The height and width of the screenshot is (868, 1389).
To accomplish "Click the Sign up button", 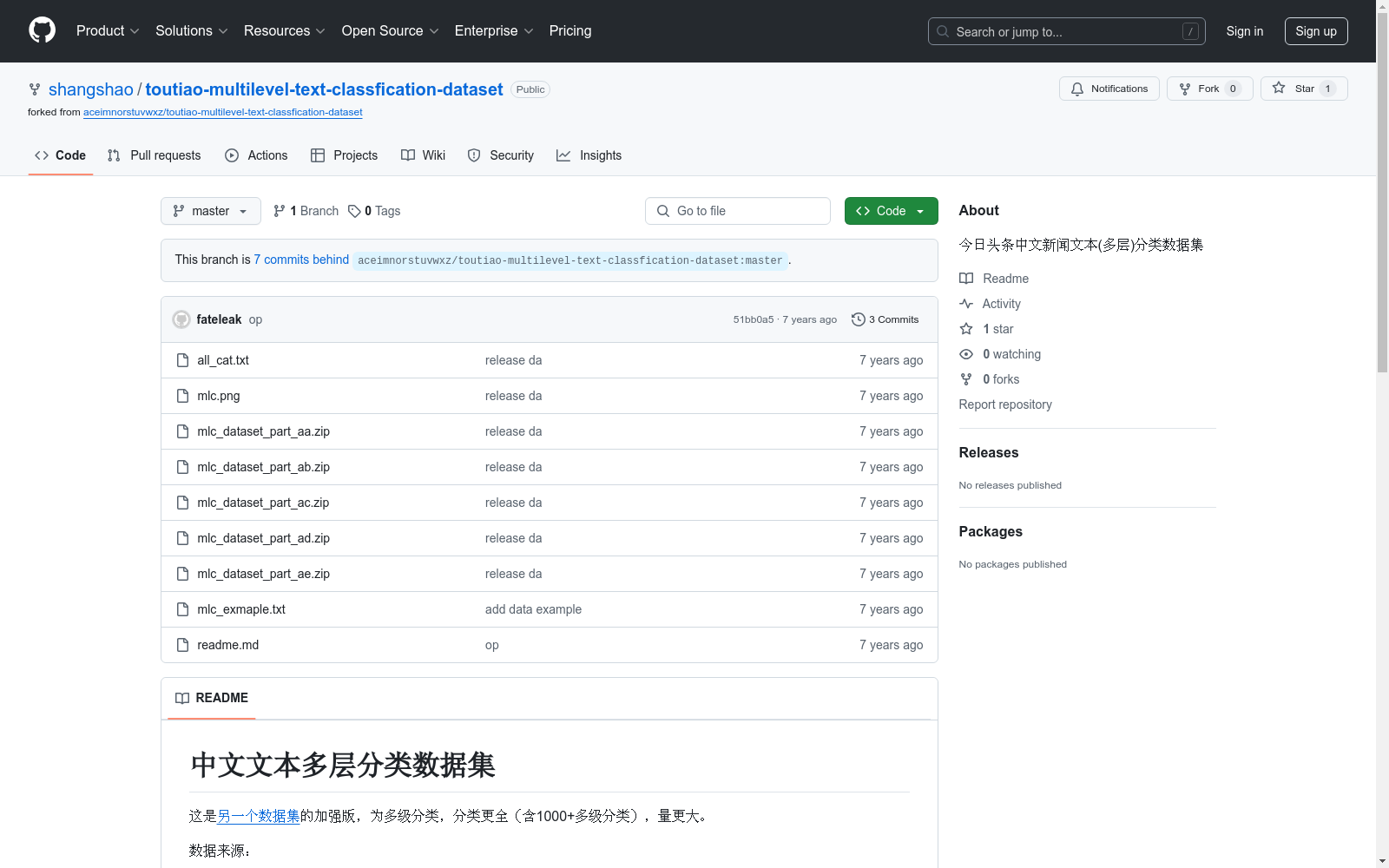I will pyautogui.click(x=1316, y=31).
